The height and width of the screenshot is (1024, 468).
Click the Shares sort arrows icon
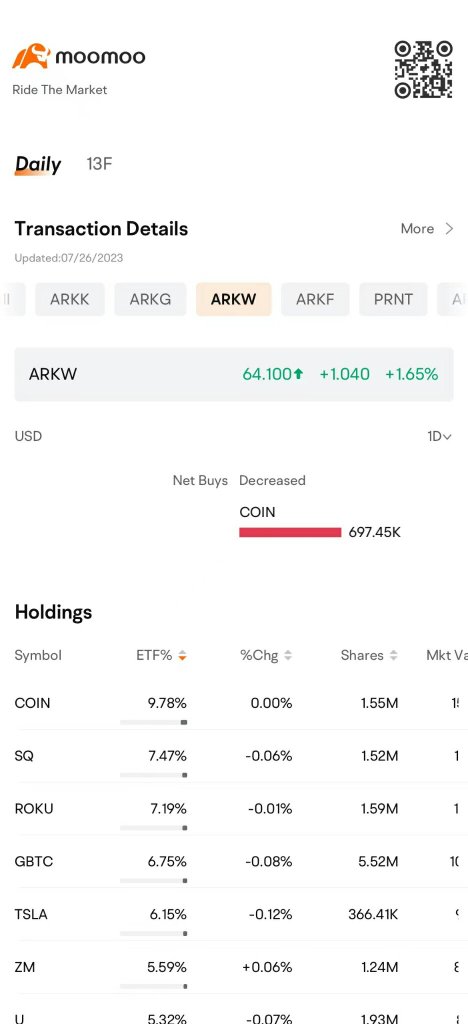[x=394, y=655]
